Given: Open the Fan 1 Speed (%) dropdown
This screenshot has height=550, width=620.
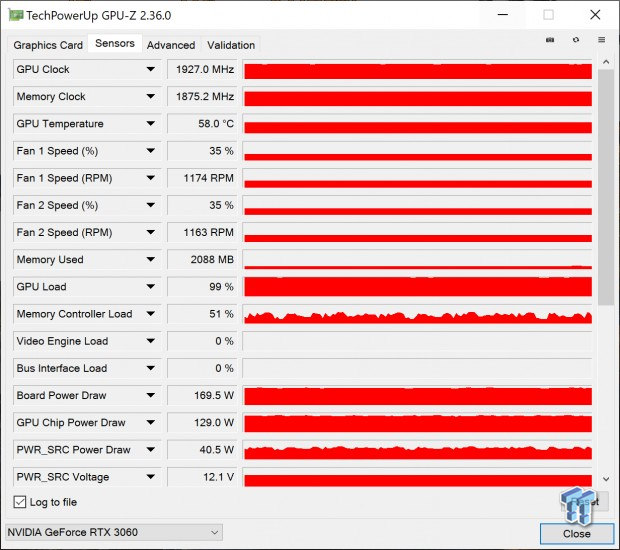Looking at the screenshot, I should click(151, 151).
